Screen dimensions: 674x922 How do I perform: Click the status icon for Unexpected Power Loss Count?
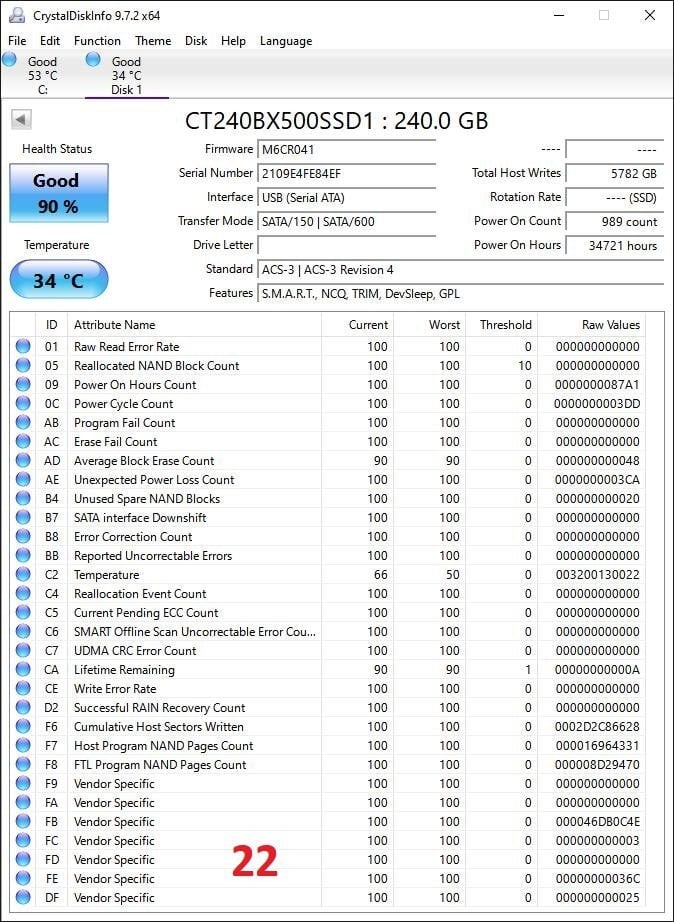(x=23, y=479)
